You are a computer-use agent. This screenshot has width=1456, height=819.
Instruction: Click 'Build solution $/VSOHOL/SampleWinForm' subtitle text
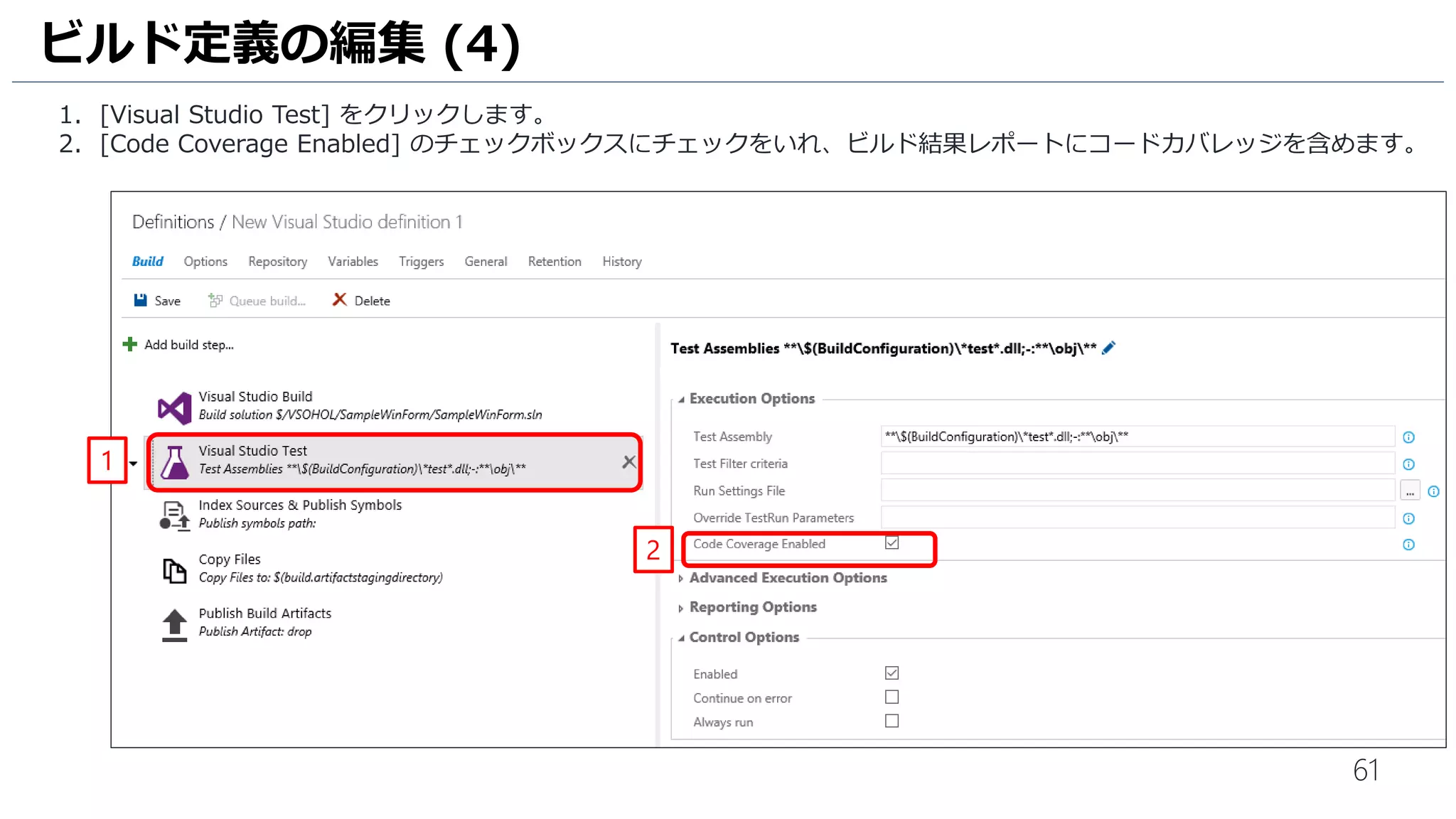pyautogui.click(x=370, y=414)
